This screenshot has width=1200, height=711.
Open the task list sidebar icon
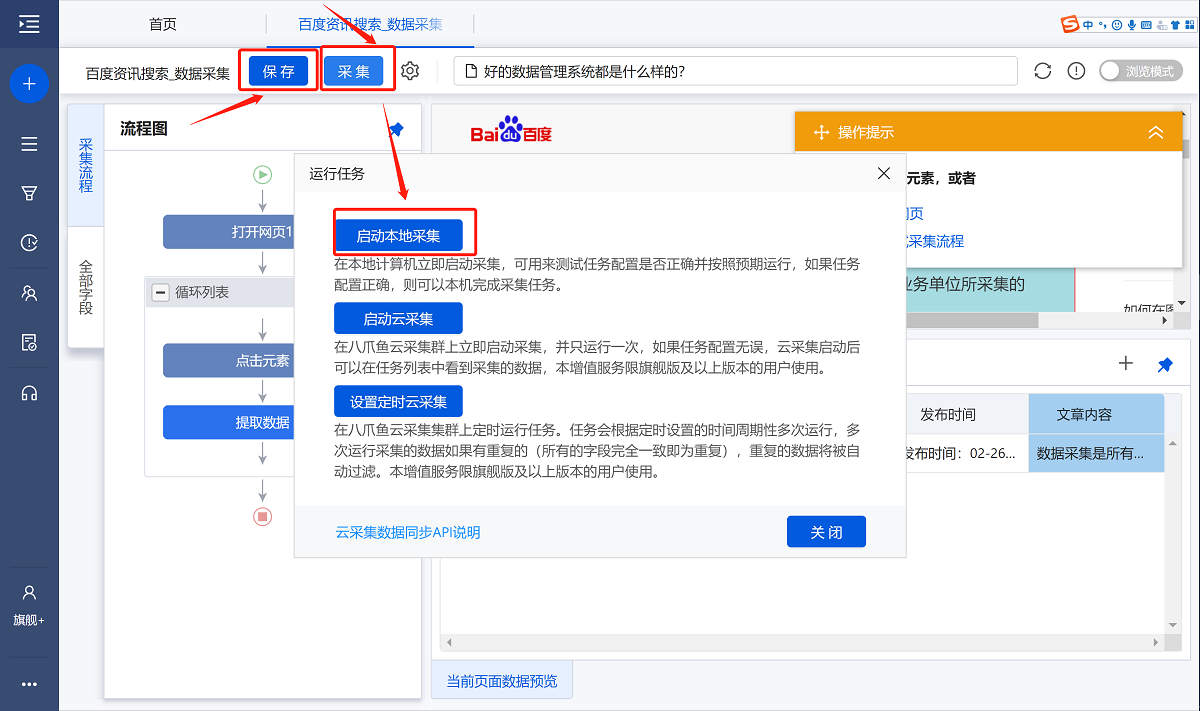[x=29, y=144]
